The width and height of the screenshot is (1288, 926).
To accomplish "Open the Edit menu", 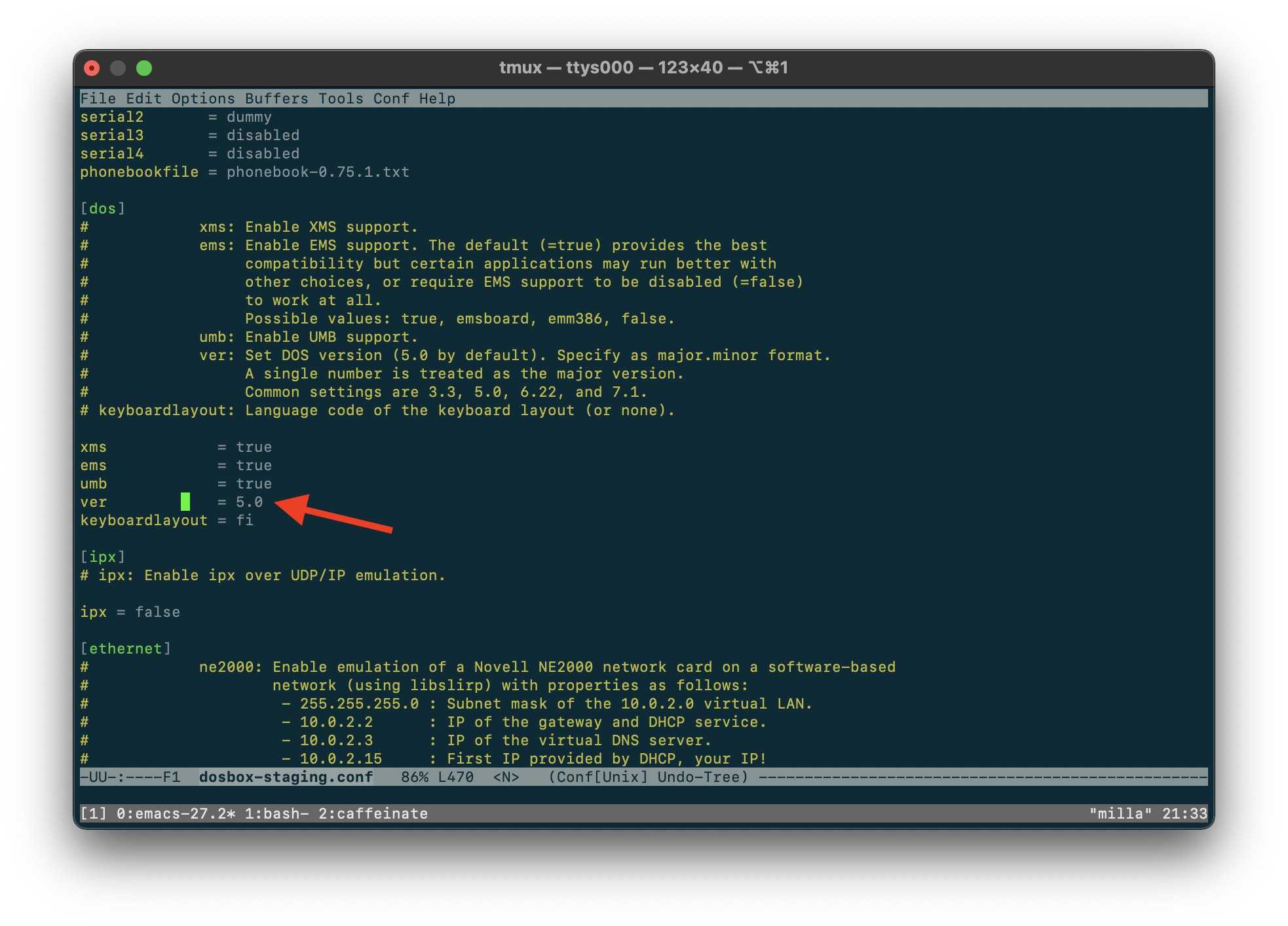I will (144, 98).
